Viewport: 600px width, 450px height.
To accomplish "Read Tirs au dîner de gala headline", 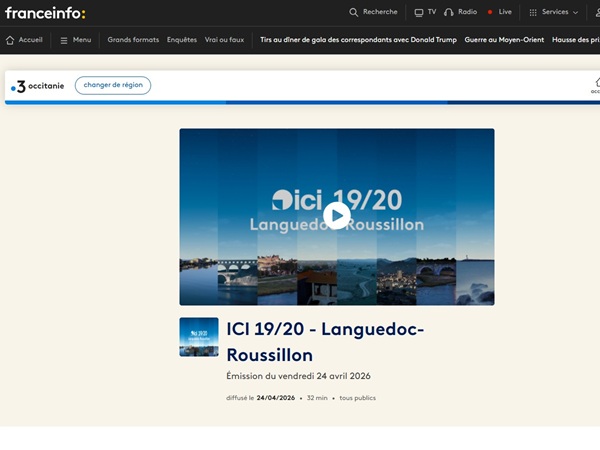I will pyautogui.click(x=359, y=40).
